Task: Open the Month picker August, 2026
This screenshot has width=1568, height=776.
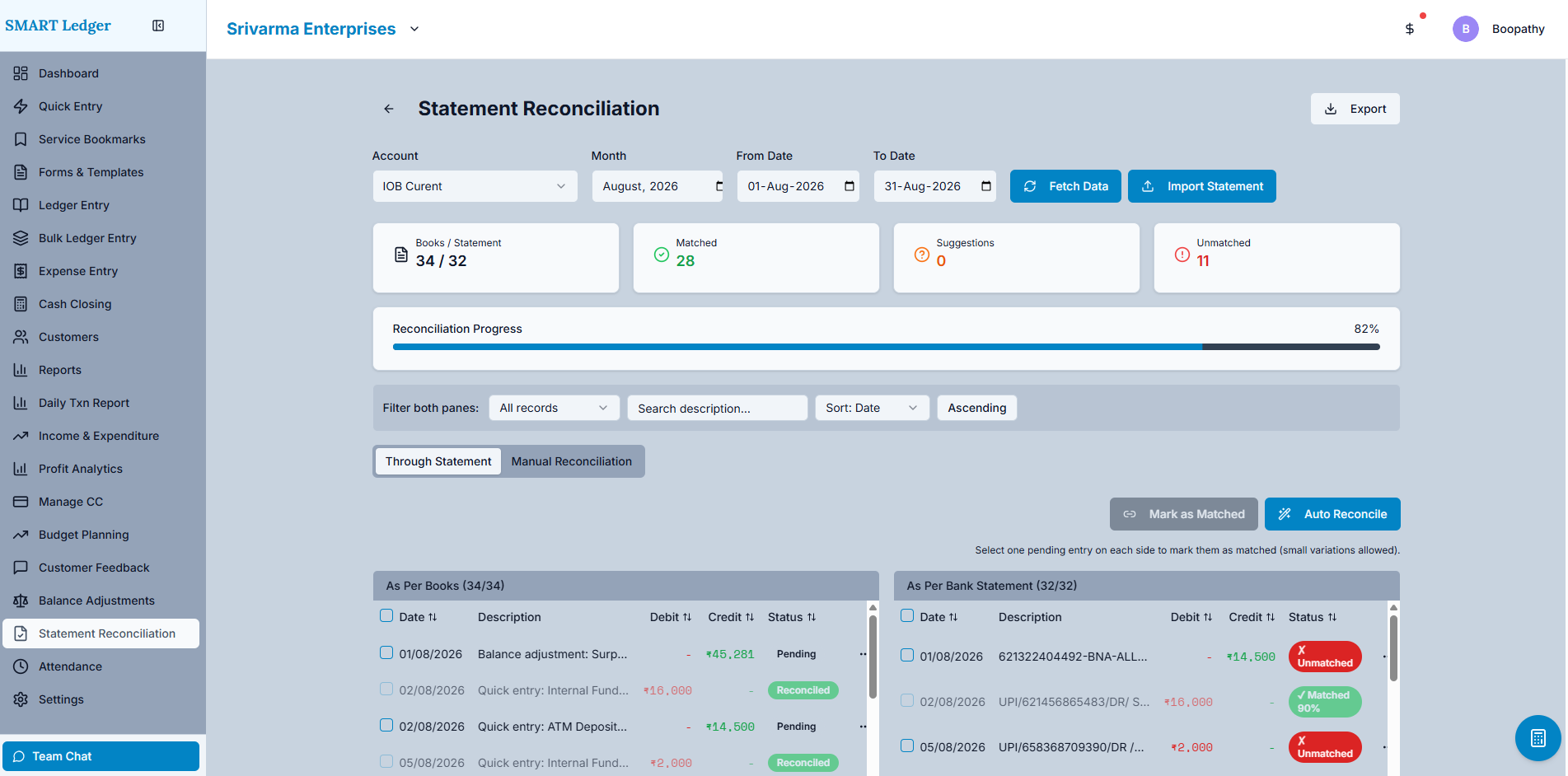Action: [658, 186]
